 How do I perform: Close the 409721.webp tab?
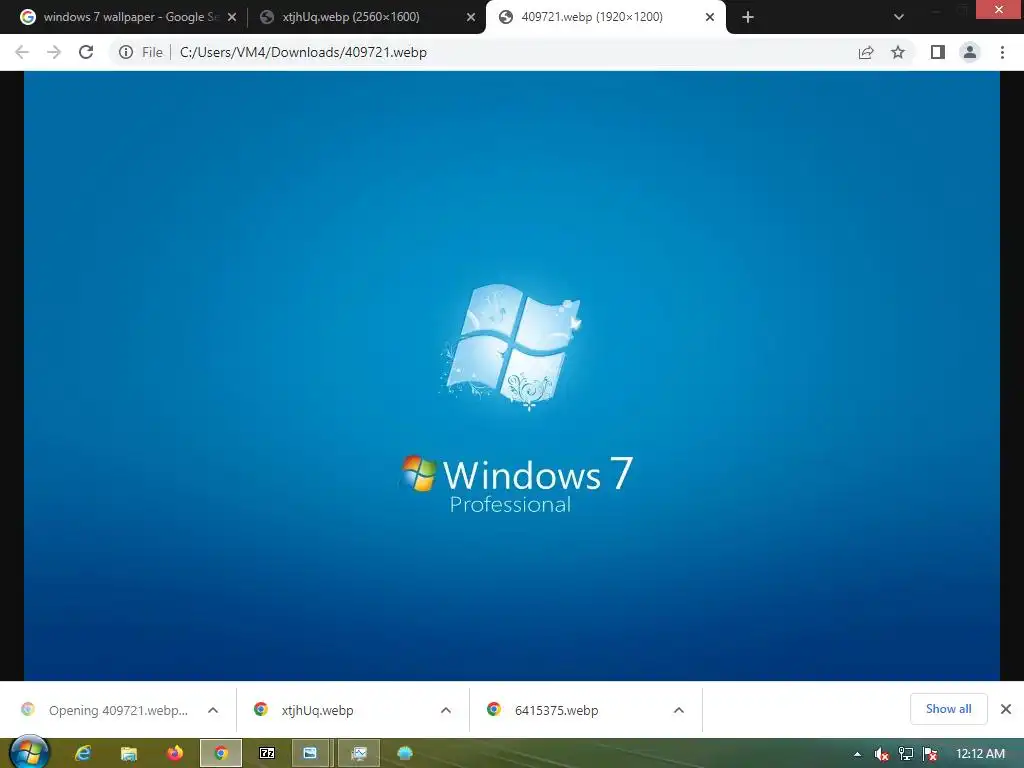710,17
